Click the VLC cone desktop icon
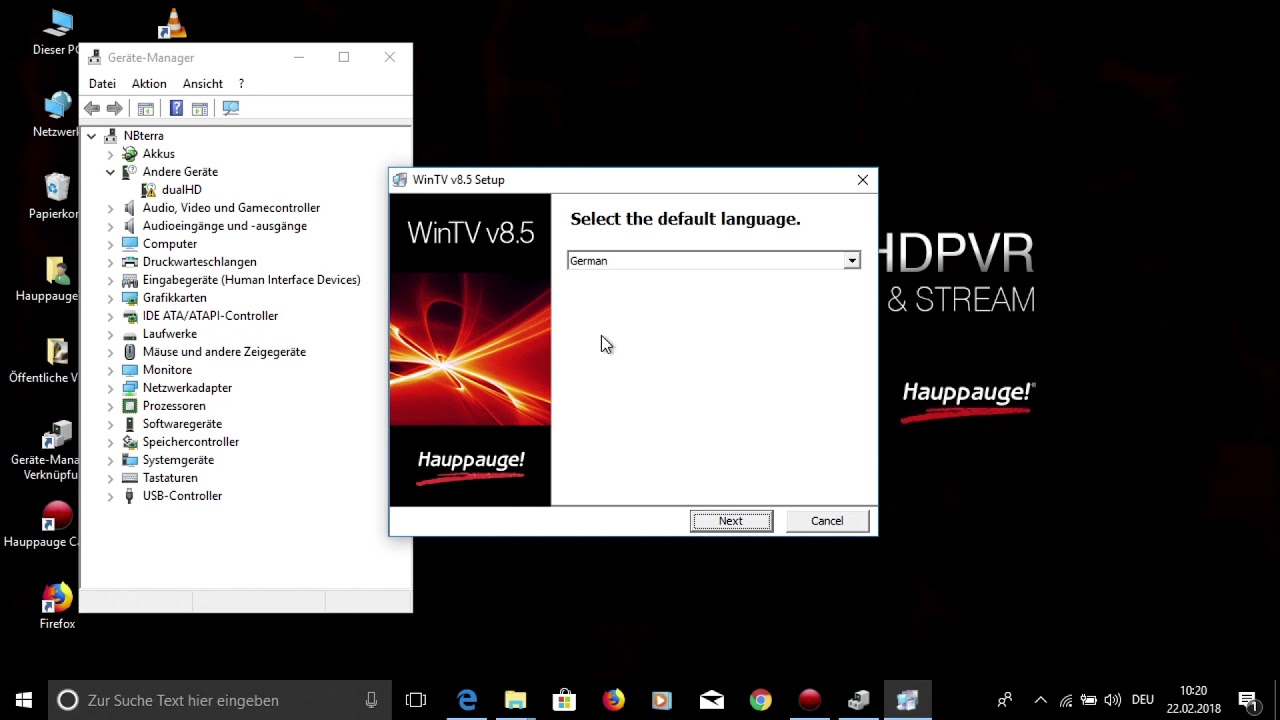This screenshot has width=1280, height=720. coord(172,24)
